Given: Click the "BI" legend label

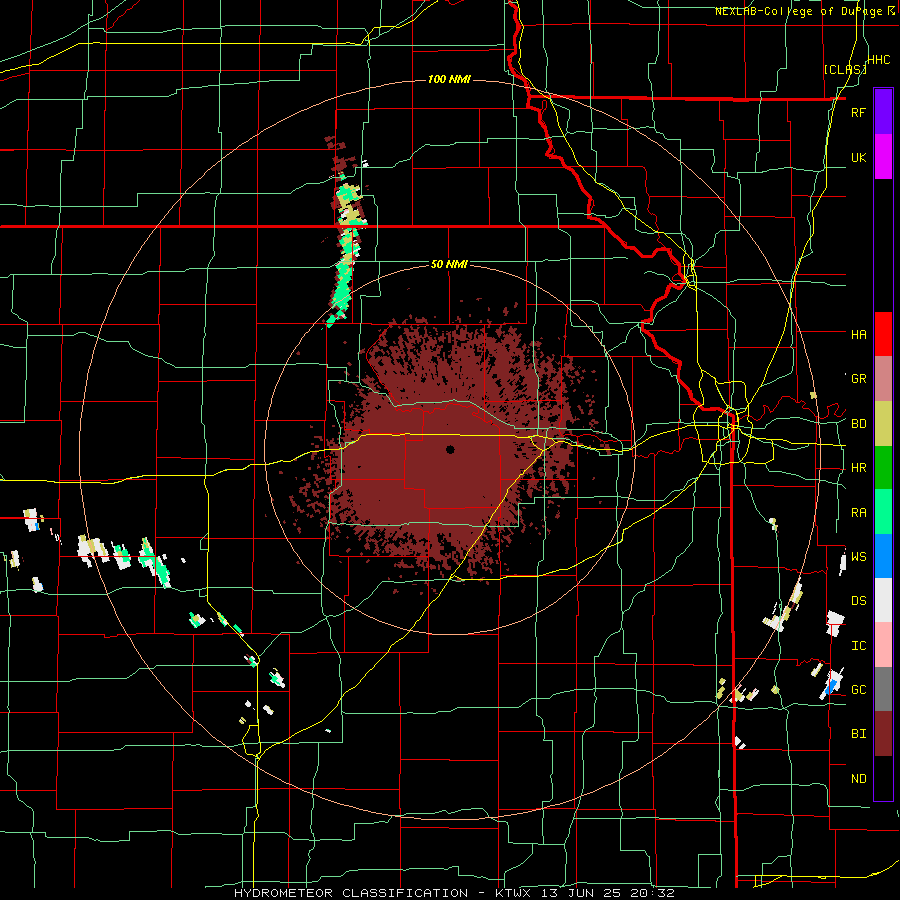Looking at the screenshot, I should pos(858,734).
